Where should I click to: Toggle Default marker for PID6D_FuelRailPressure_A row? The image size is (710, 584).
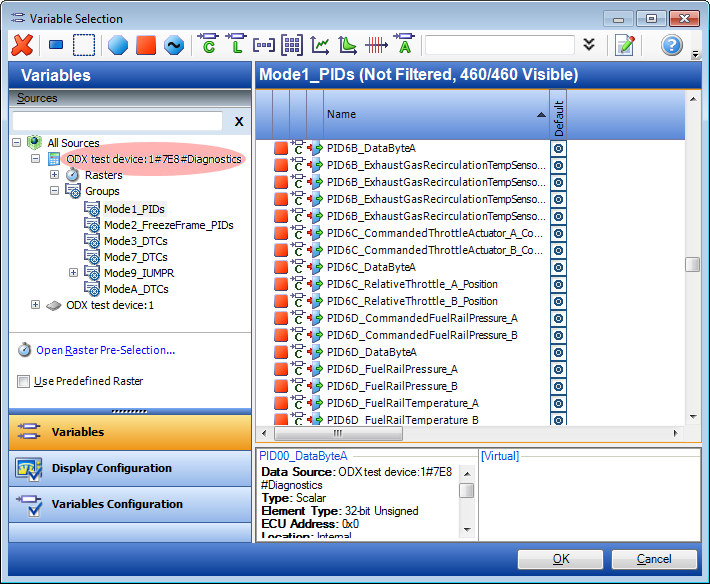click(x=558, y=369)
